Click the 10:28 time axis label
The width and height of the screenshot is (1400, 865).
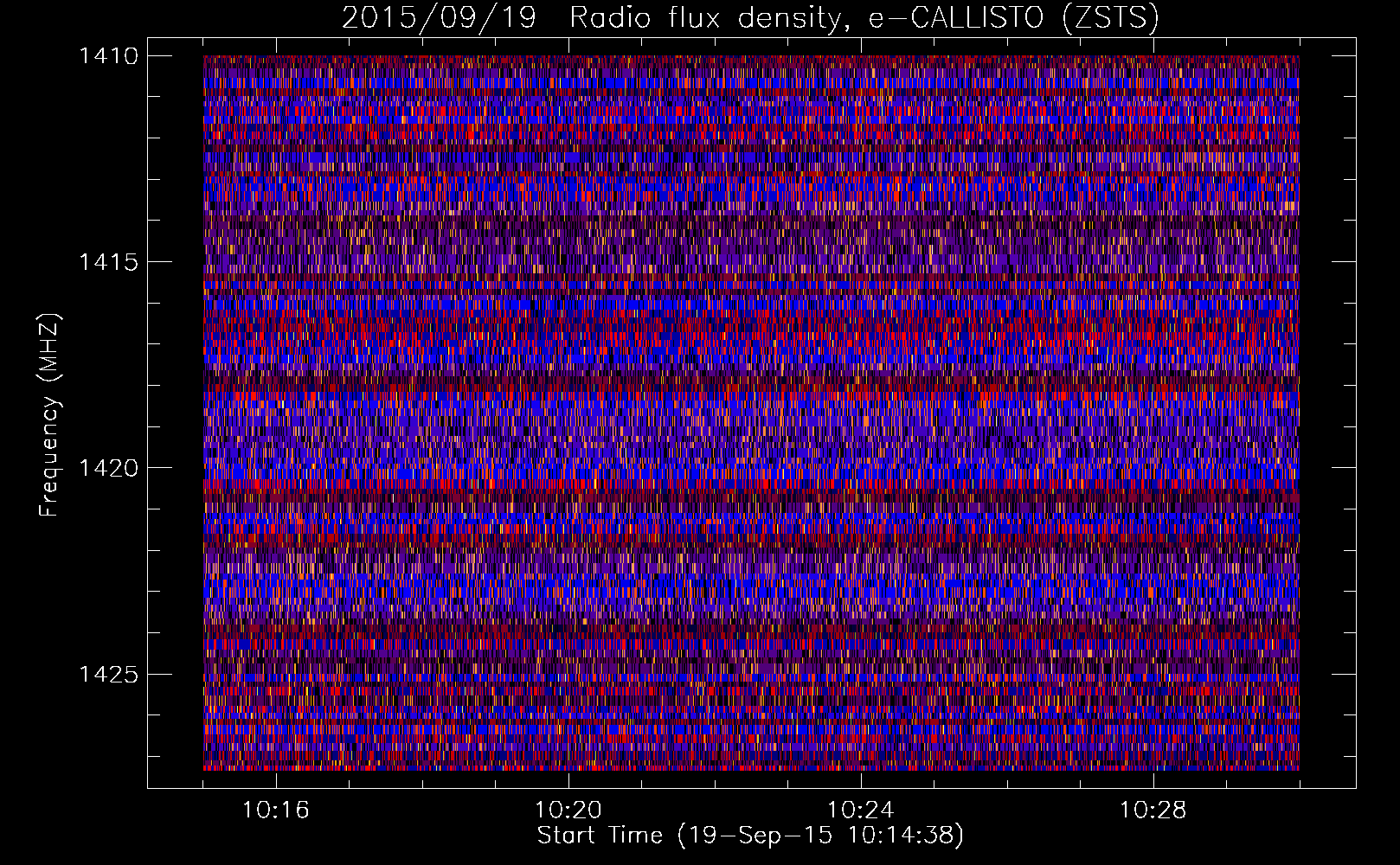pos(1153,811)
